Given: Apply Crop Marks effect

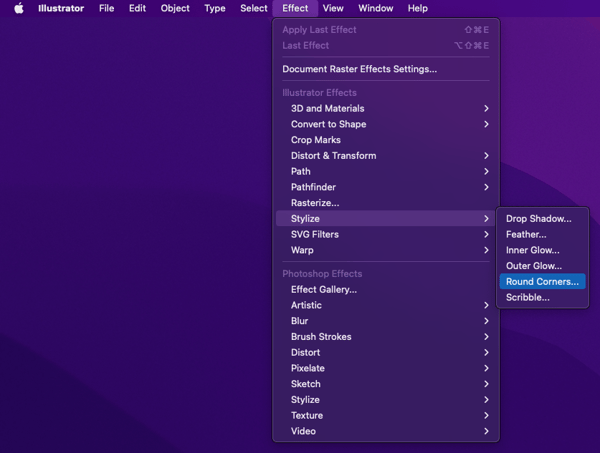Looking at the screenshot, I should click(386, 140).
